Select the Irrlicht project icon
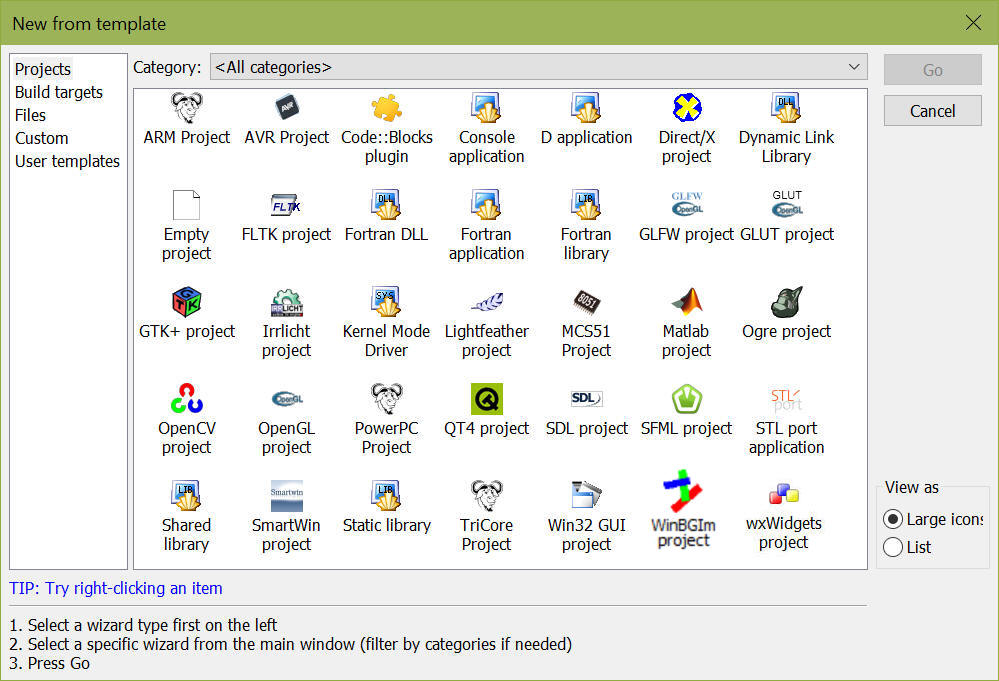 pyautogui.click(x=287, y=302)
